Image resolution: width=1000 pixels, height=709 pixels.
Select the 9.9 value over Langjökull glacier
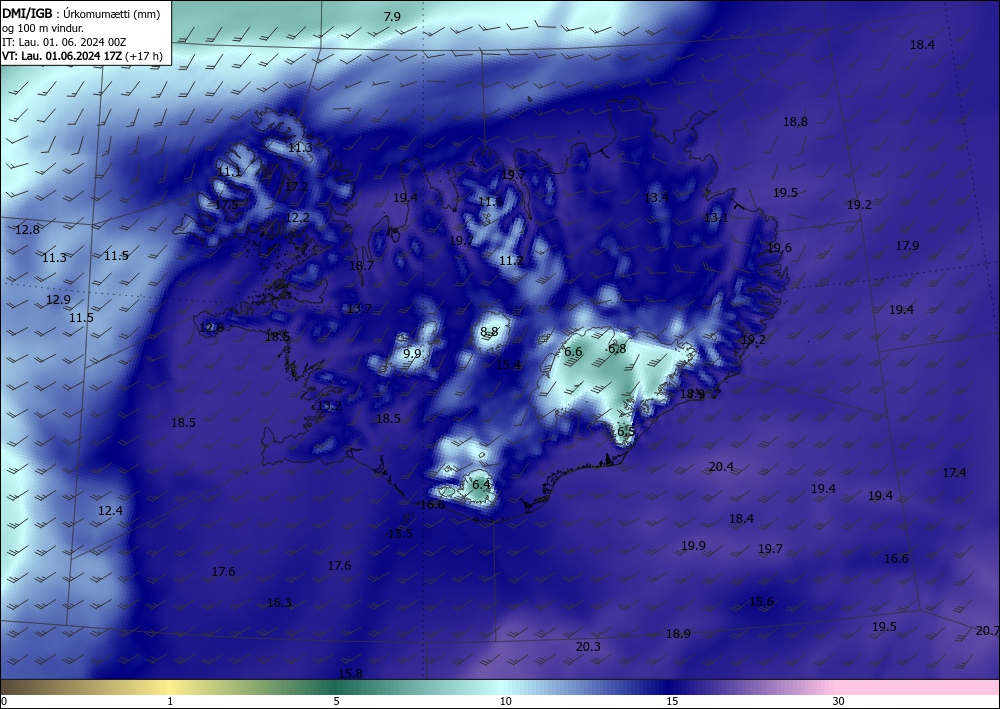(x=412, y=353)
